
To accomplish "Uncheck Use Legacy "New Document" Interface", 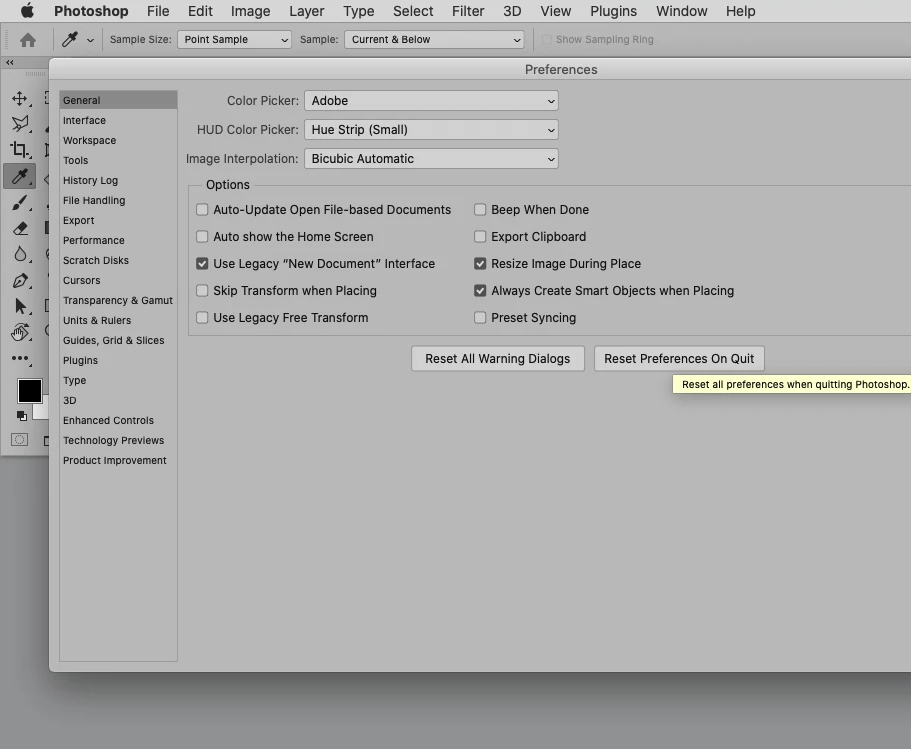I will click(202, 264).
